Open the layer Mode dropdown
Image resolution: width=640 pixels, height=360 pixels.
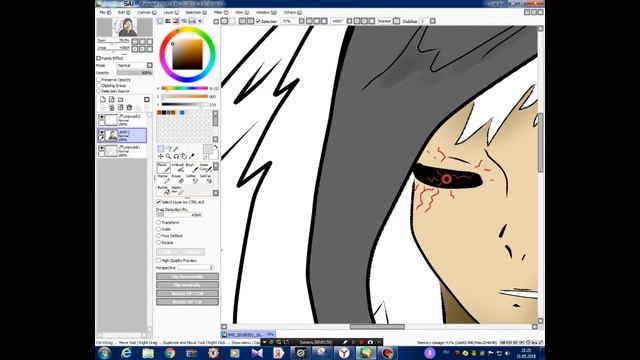pos(150,65)
